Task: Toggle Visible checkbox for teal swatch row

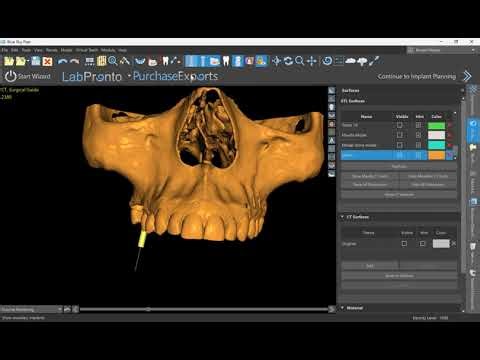Action: coord(399,145)
